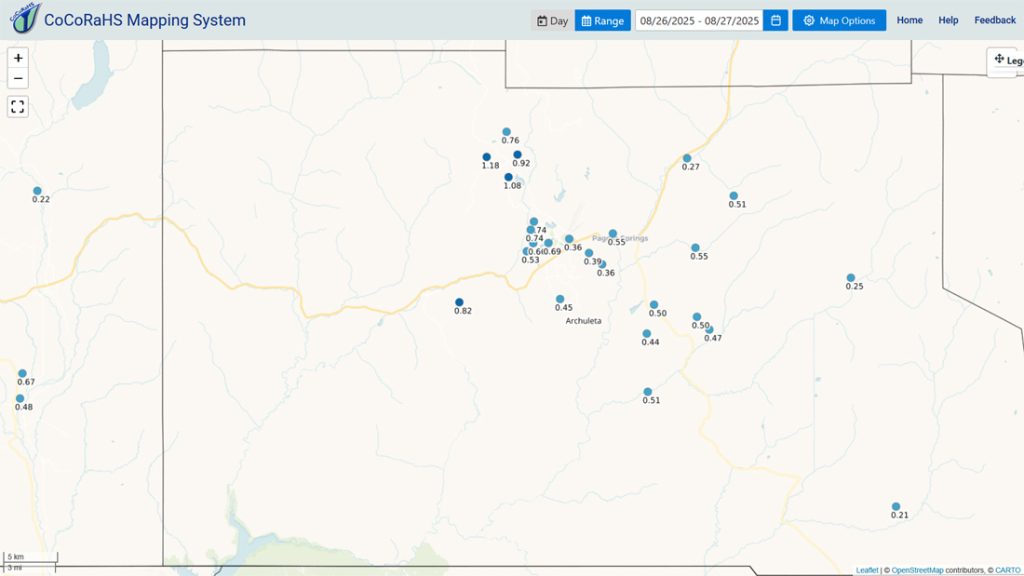Open the OpenStreetMap attribution link
This screenshot has width=1024, height=576.
[917, 570]
